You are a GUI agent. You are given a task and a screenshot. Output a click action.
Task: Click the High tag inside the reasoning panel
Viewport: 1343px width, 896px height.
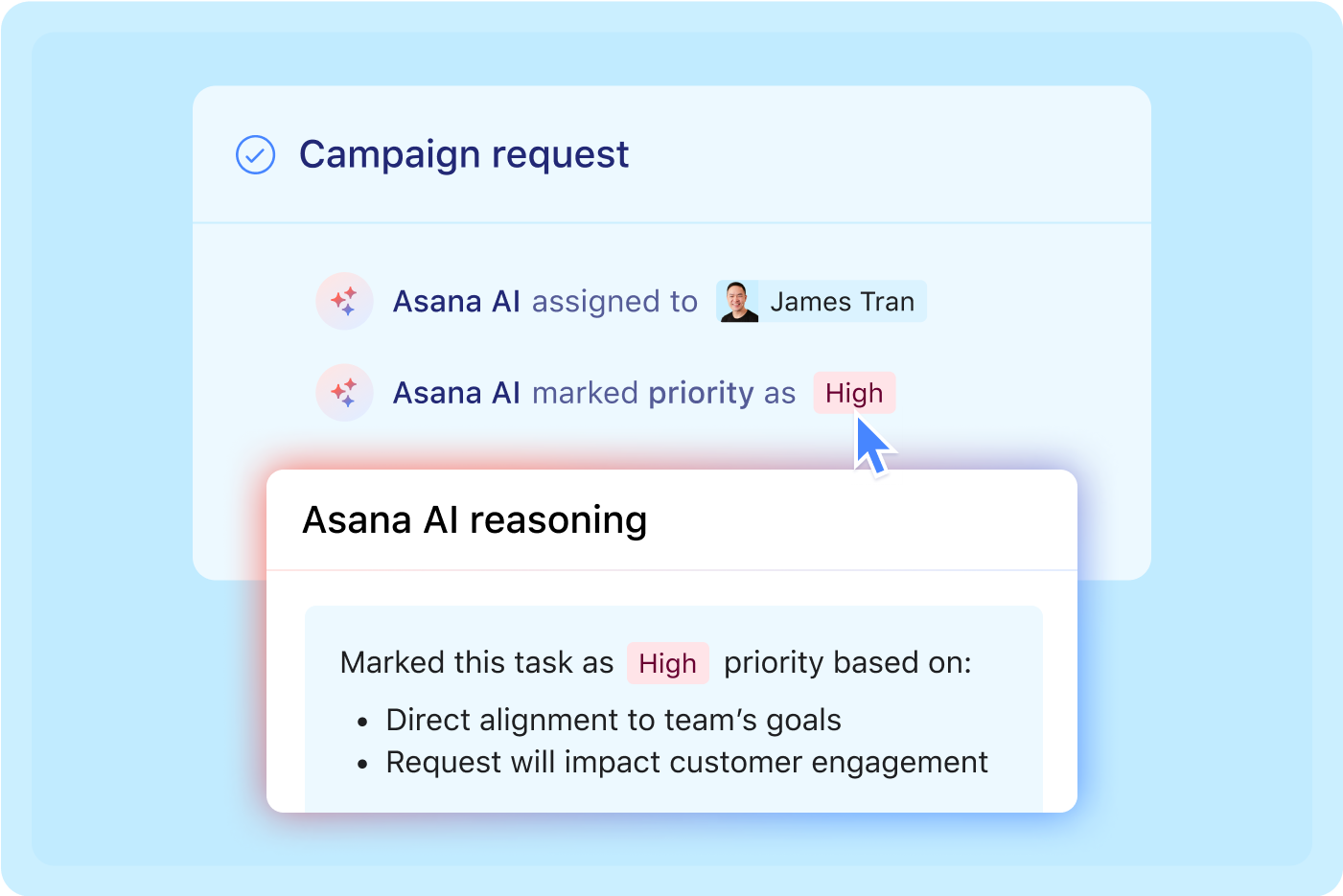[x=667, y=663]
